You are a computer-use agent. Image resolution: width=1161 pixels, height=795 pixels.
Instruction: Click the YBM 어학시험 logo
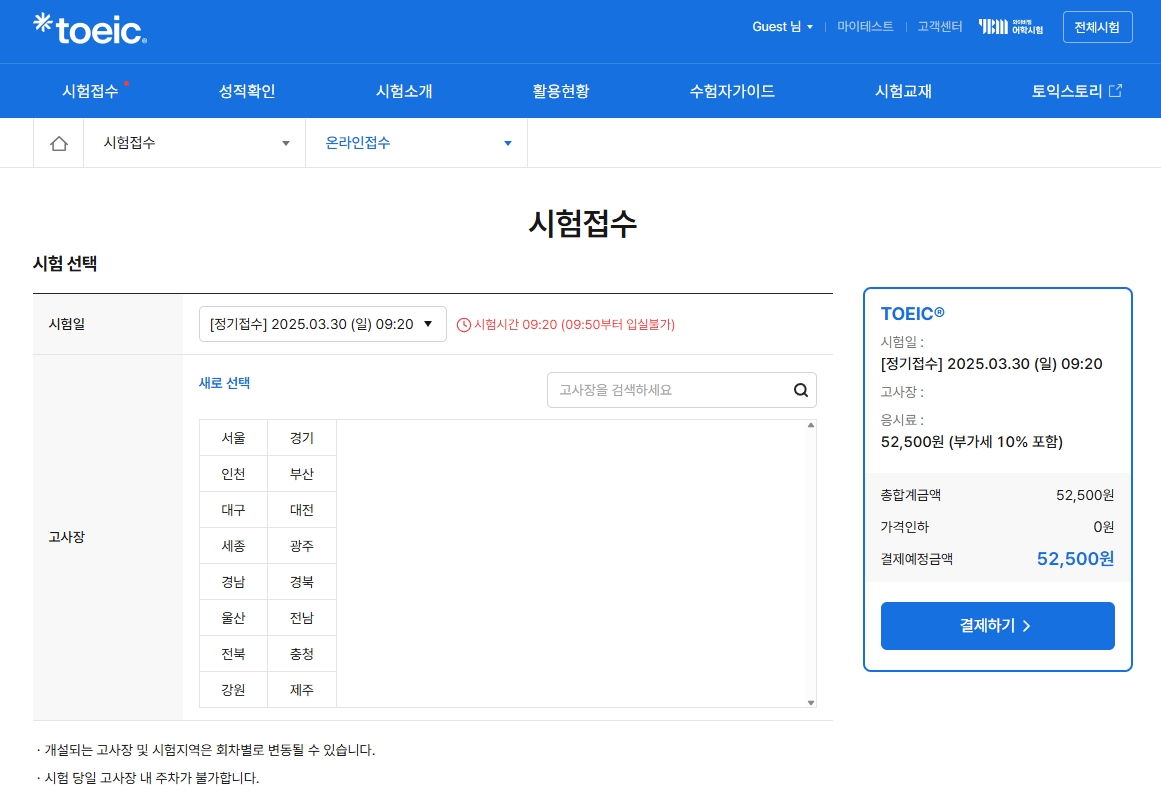pos(1010,27)
